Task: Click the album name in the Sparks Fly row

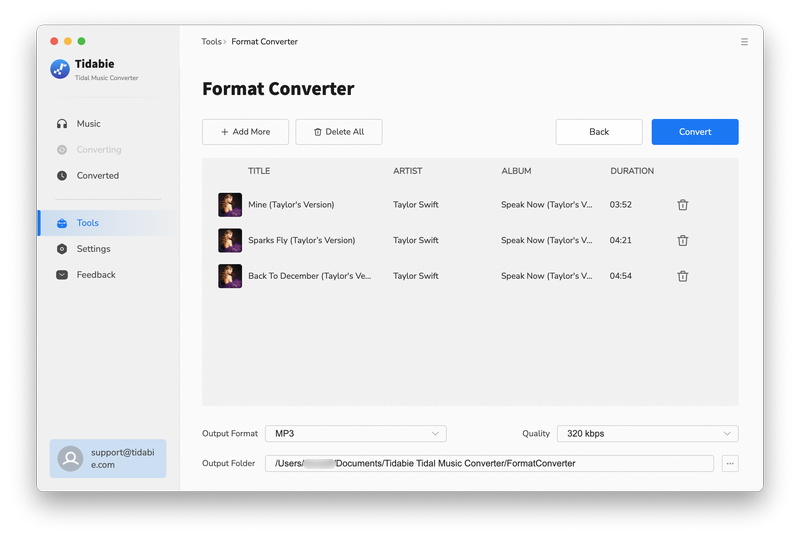Action: (546, 240)
